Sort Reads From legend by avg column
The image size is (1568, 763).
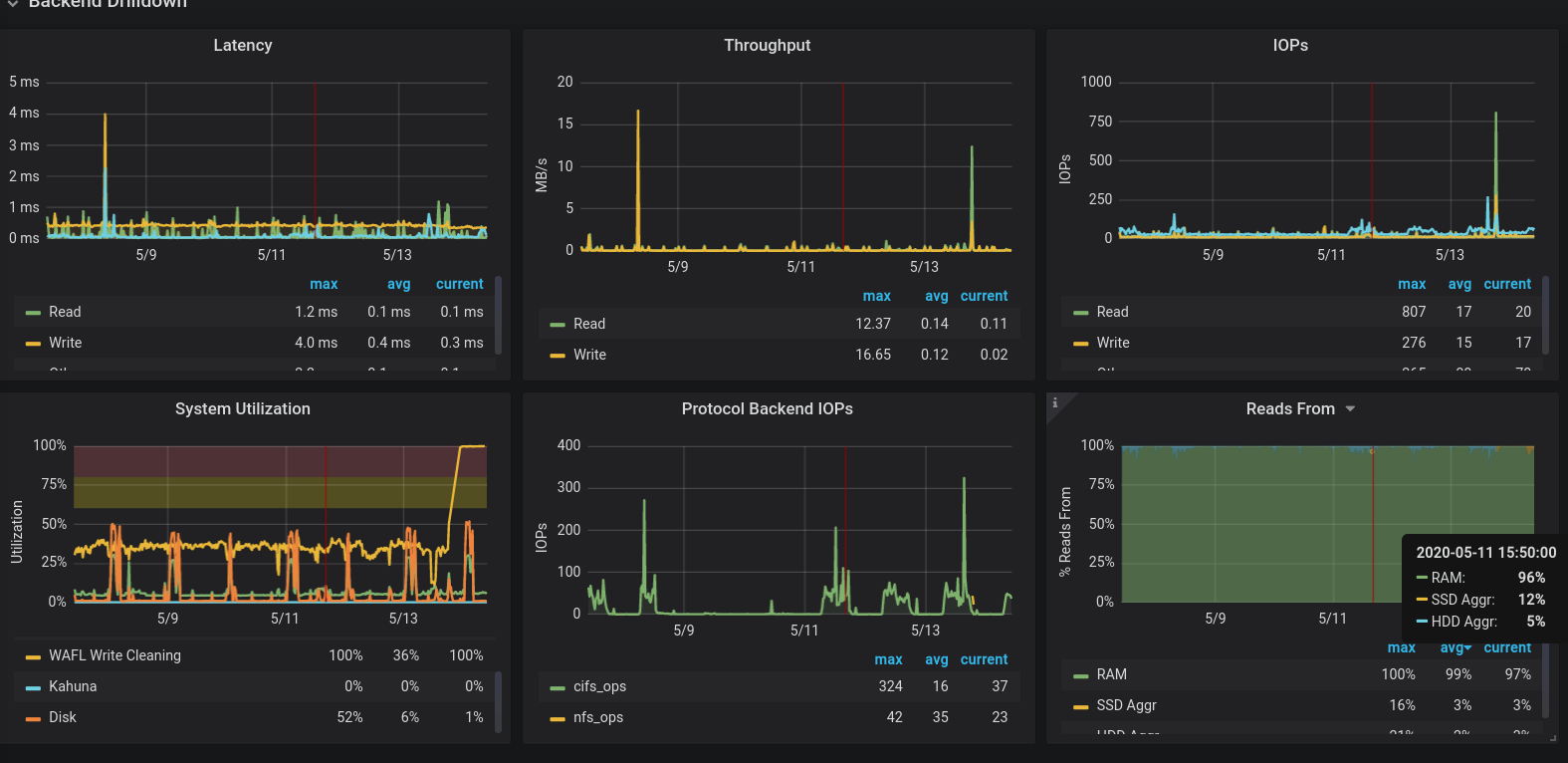[x=1456, y=647]
